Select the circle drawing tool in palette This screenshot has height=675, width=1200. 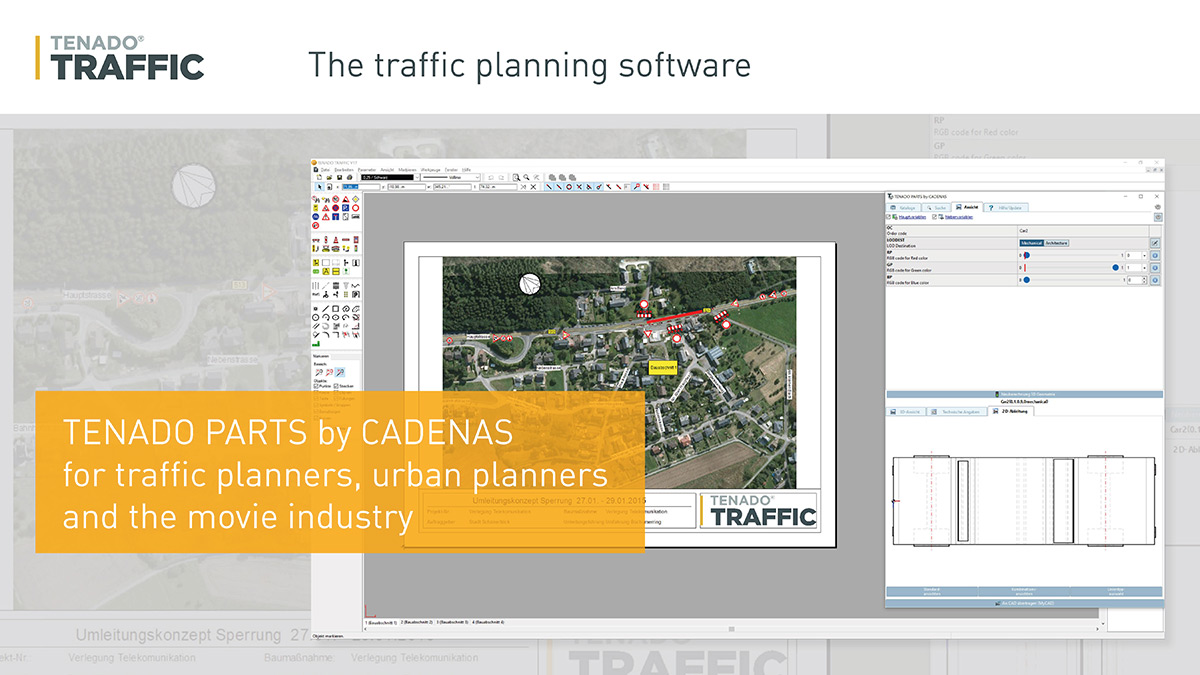pyautogui.click(x=315, y=317)
